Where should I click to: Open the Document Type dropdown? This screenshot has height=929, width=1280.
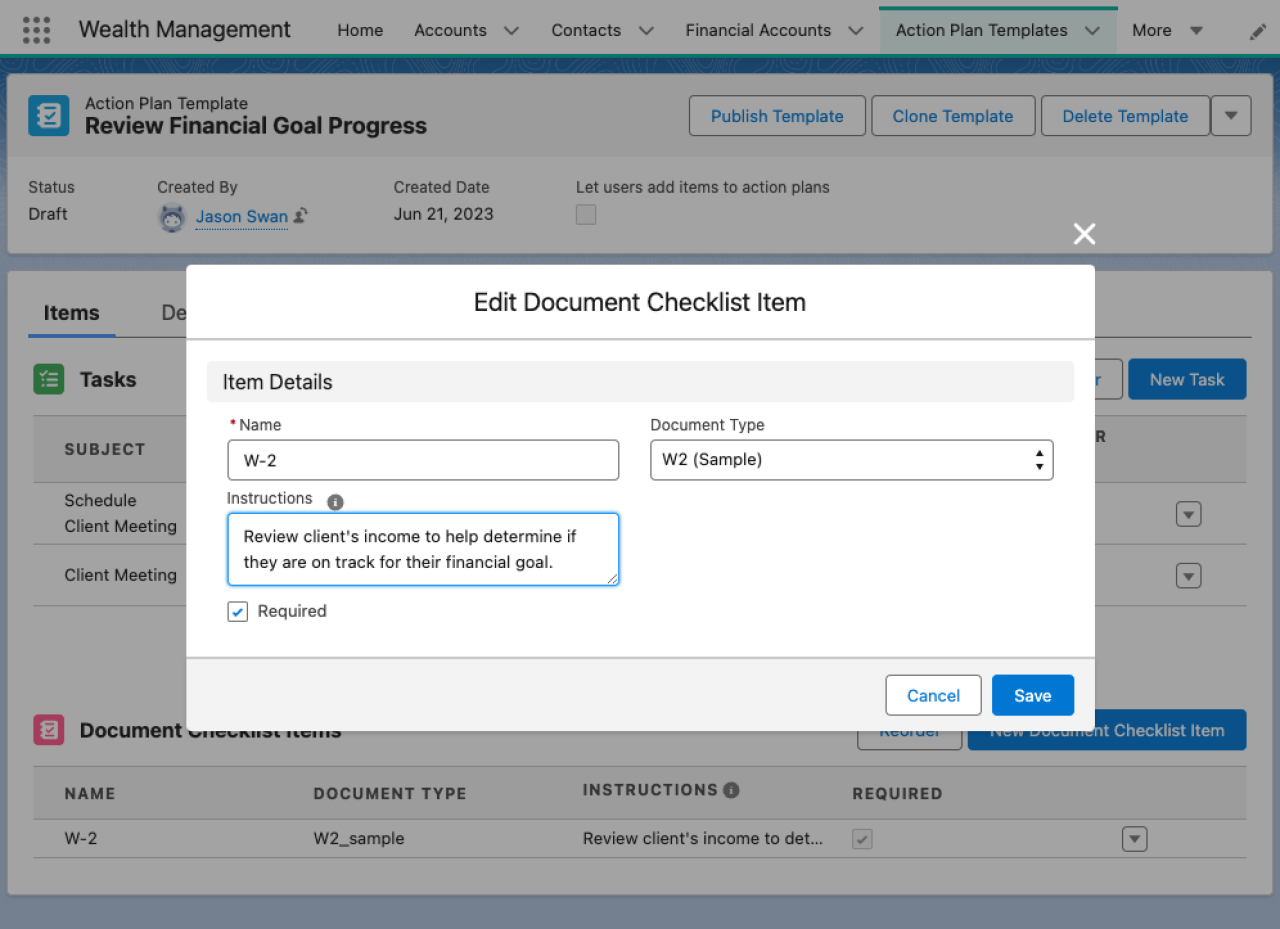click(852, 460)
